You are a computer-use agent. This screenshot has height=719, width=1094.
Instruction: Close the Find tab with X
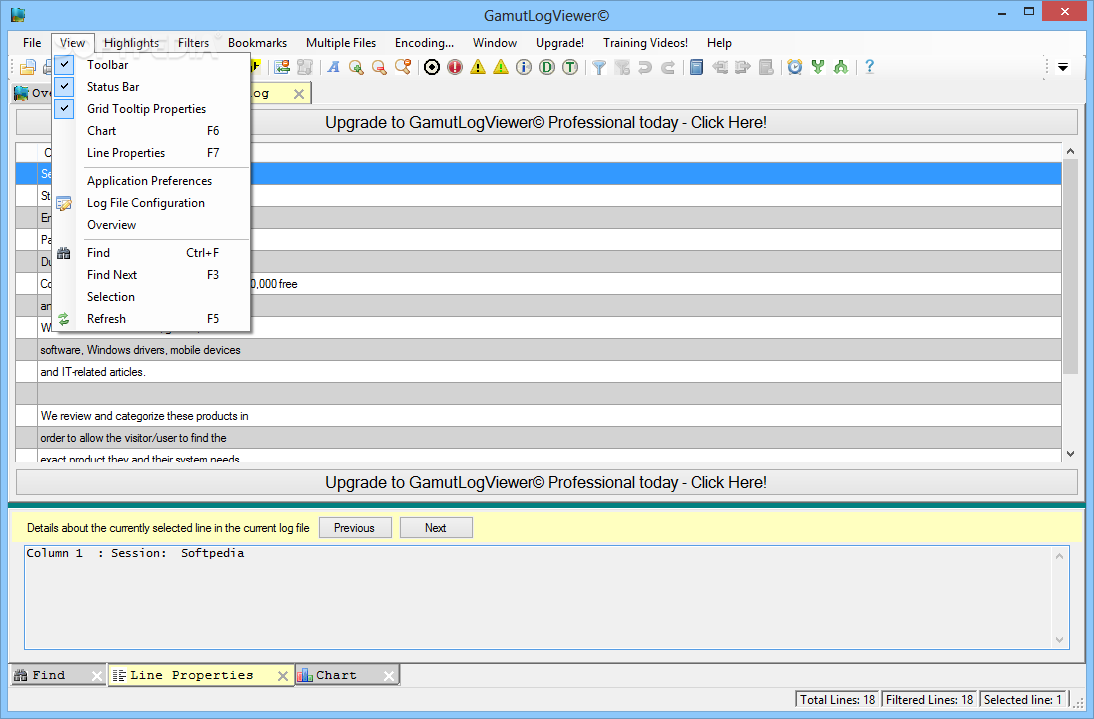pyautogui.click(x=97, y=676)
